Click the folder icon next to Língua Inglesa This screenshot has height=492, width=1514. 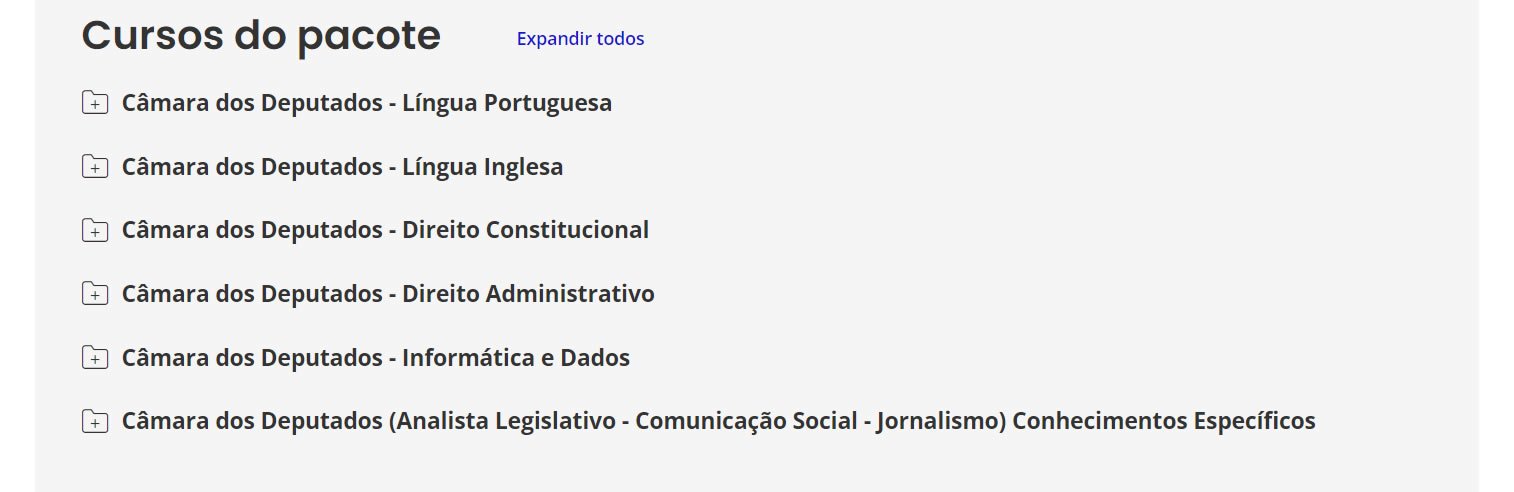coord(95,167)
